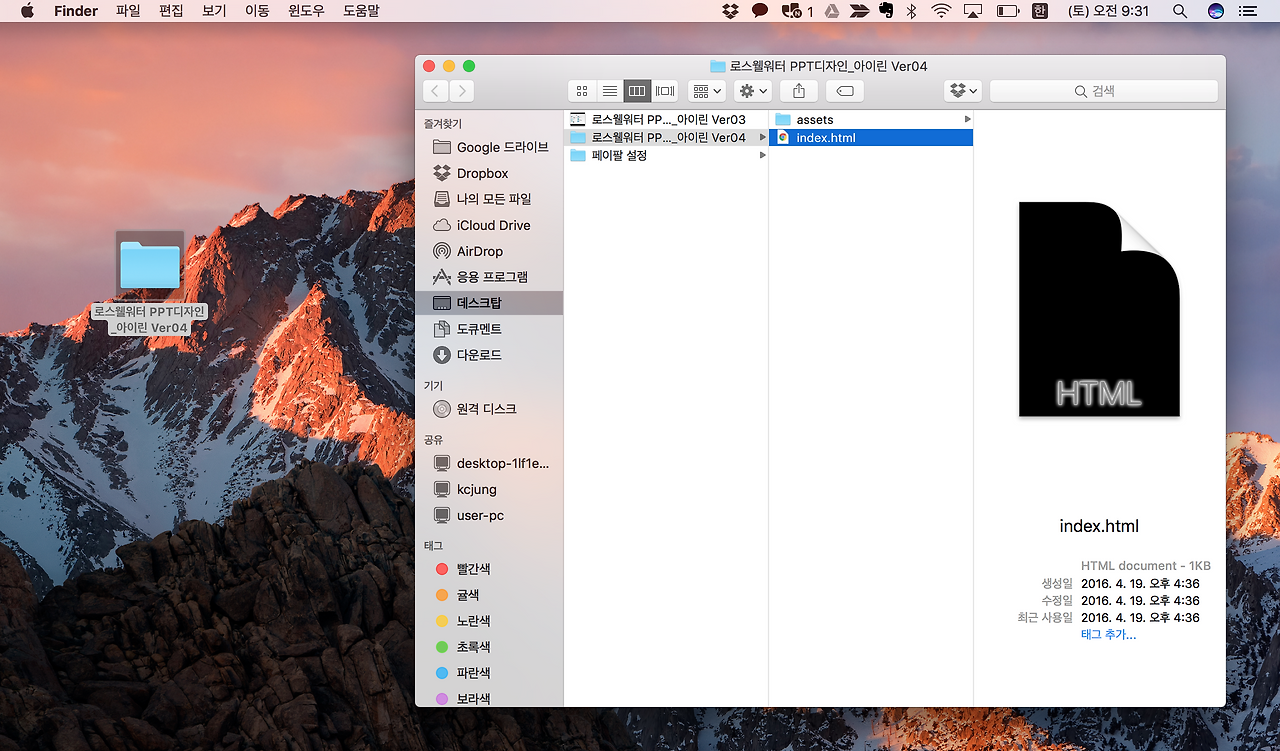Open AirDrop in the sidebar
Viewport: 1280px width, 751px height.
click(479, 251)
